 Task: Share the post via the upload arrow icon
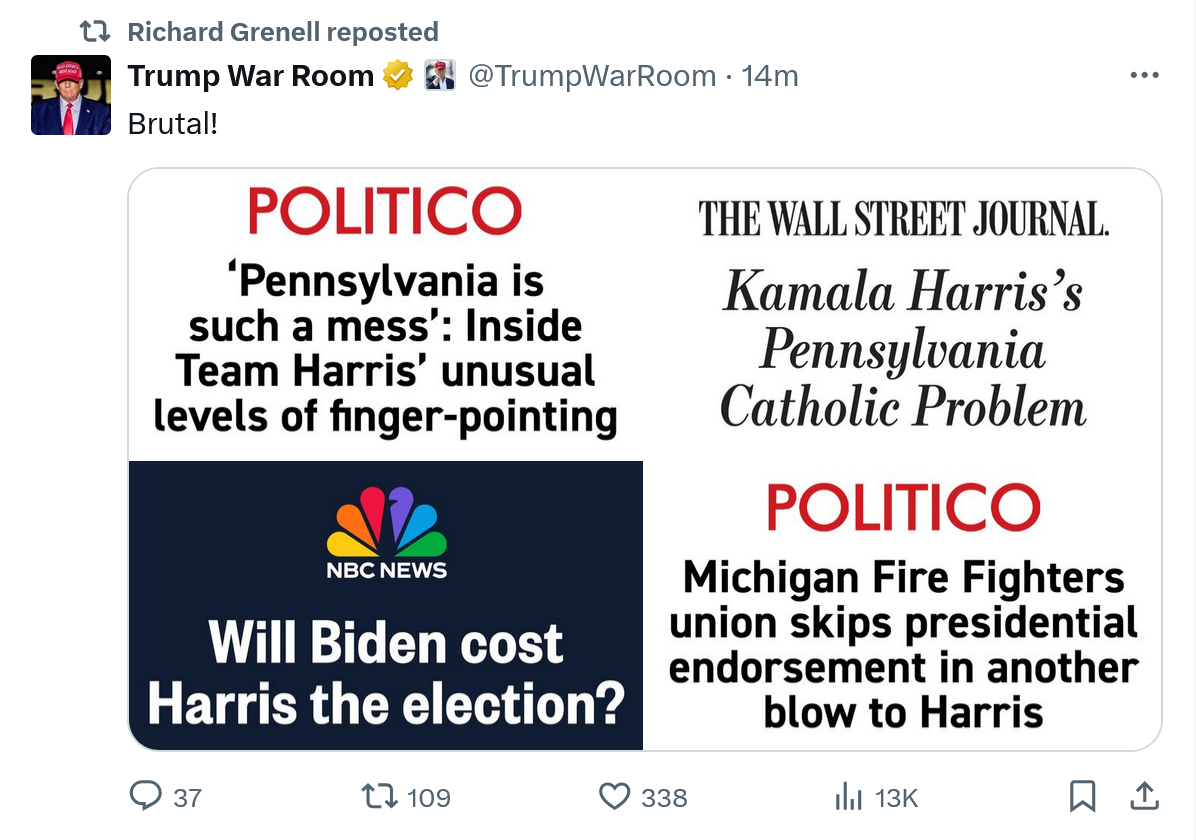point(1143,796)
